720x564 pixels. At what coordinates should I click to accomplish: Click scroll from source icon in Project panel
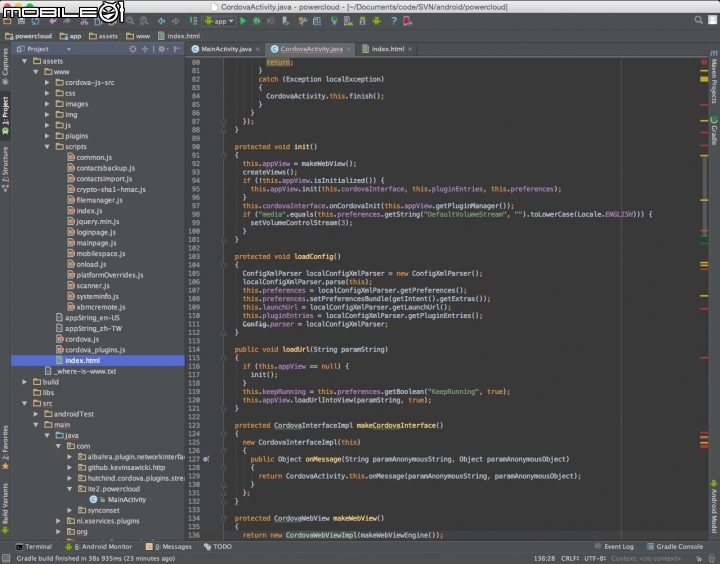(x=133, y=49)
